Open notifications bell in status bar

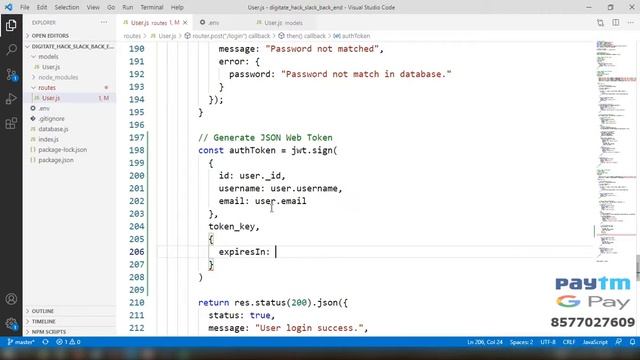(632, 342)
